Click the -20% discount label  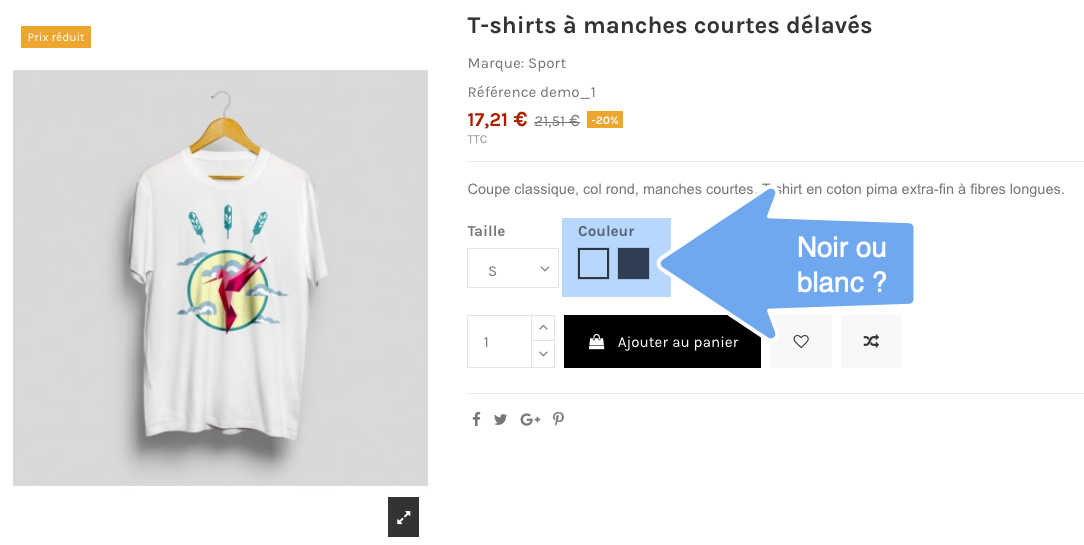click(605, 120)
